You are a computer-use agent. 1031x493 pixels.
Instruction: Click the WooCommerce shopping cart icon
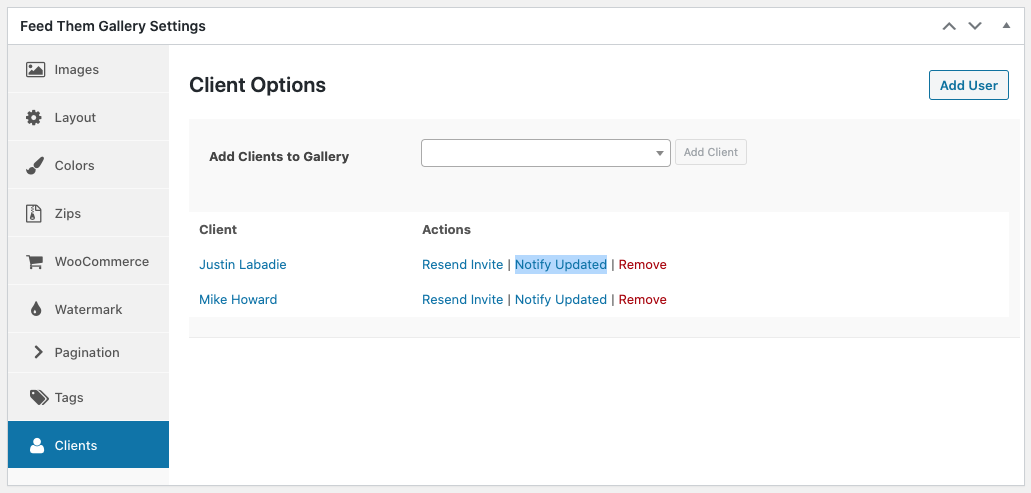coord(34,262)
